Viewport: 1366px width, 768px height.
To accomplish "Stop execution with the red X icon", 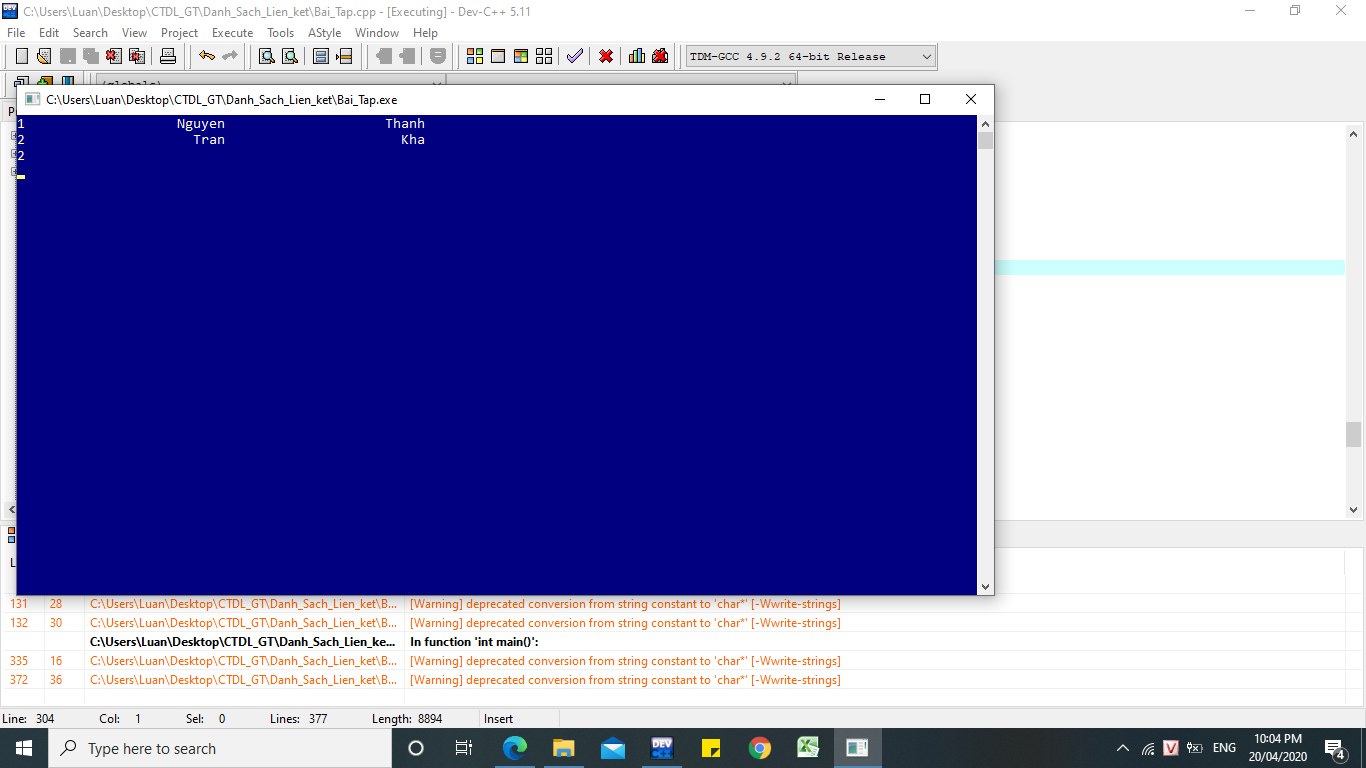I will pyautogui.click(x=606, y=56).
